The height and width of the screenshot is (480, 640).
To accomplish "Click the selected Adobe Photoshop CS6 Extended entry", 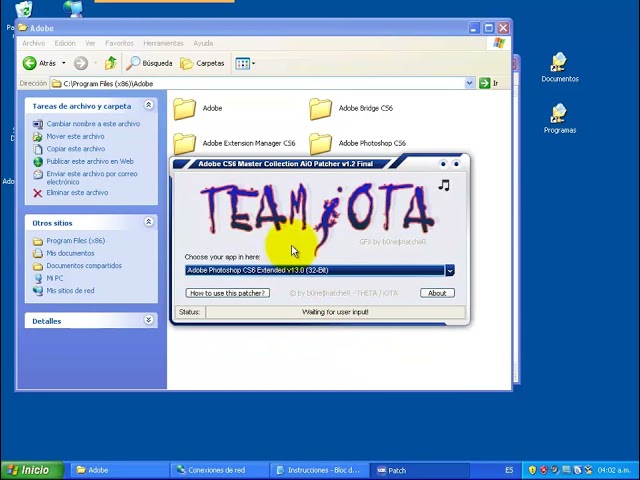I will point(315,270).
